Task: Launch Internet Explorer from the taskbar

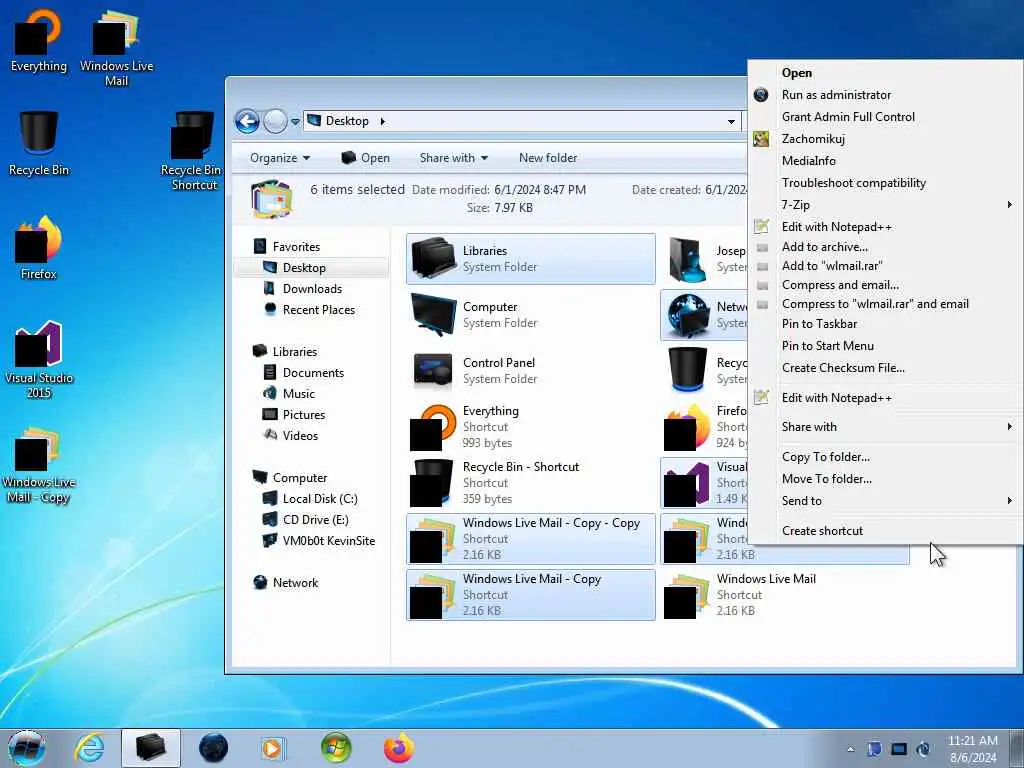Action: (89, 748)
